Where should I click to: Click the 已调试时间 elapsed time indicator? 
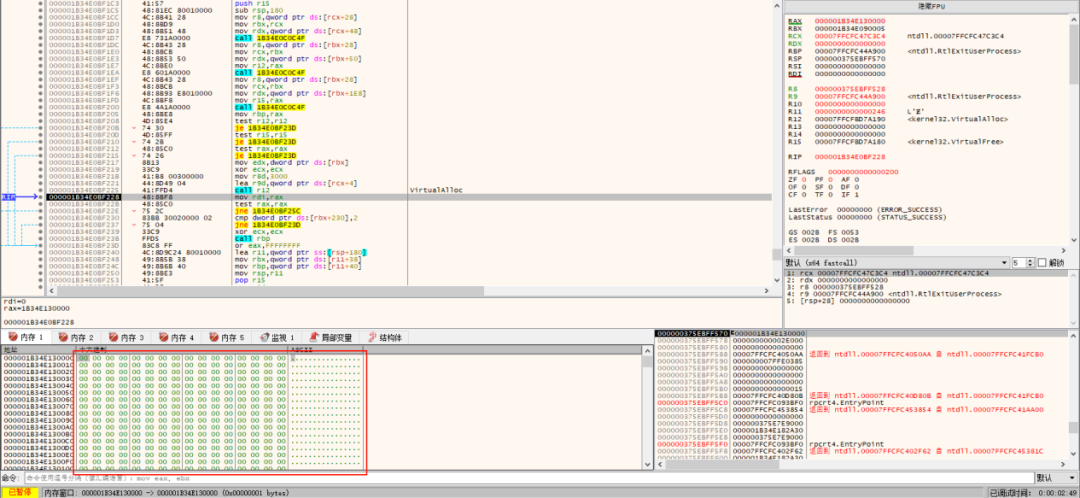pos(1032,493)
